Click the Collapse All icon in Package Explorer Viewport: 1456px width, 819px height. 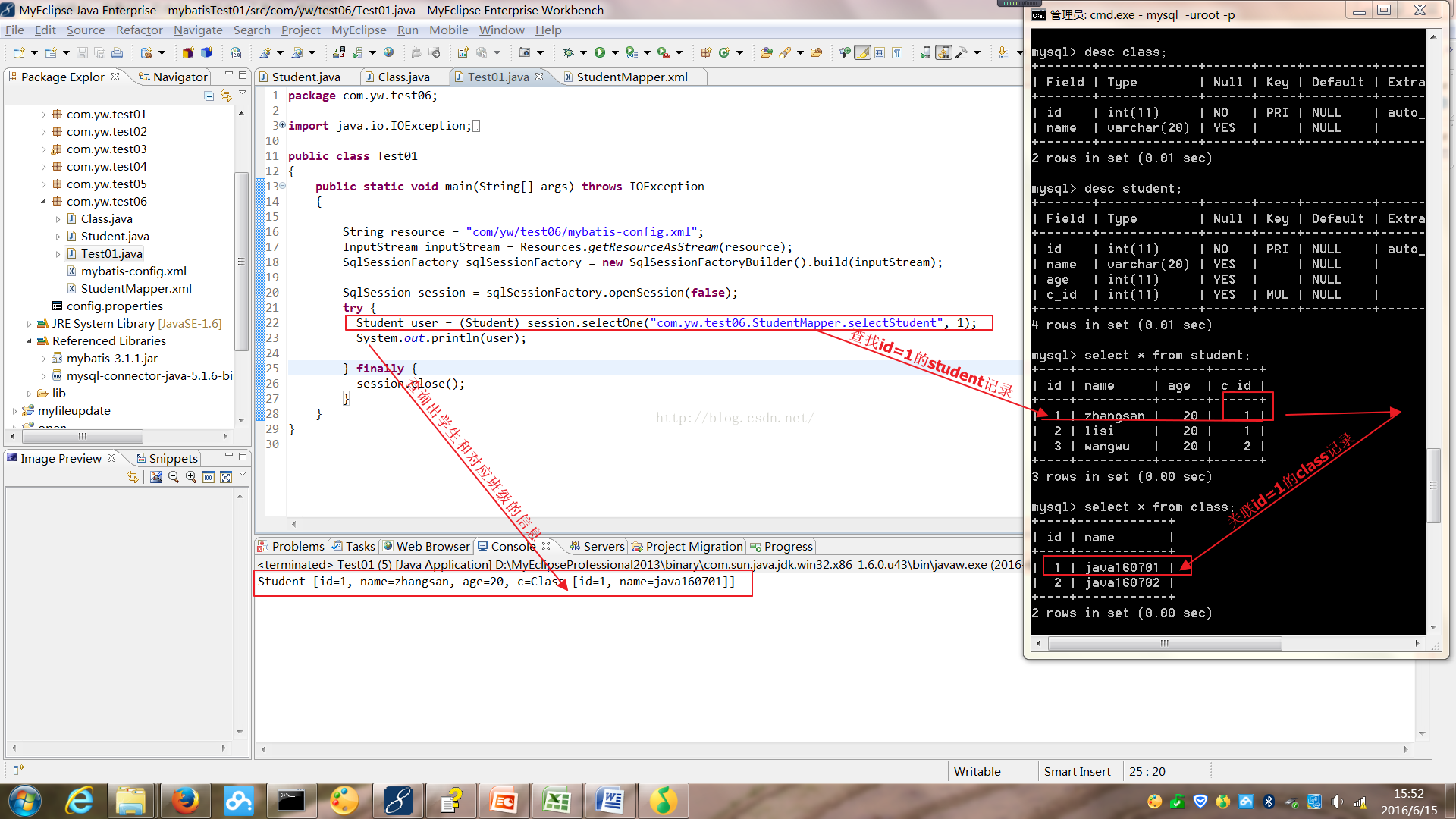209,96
